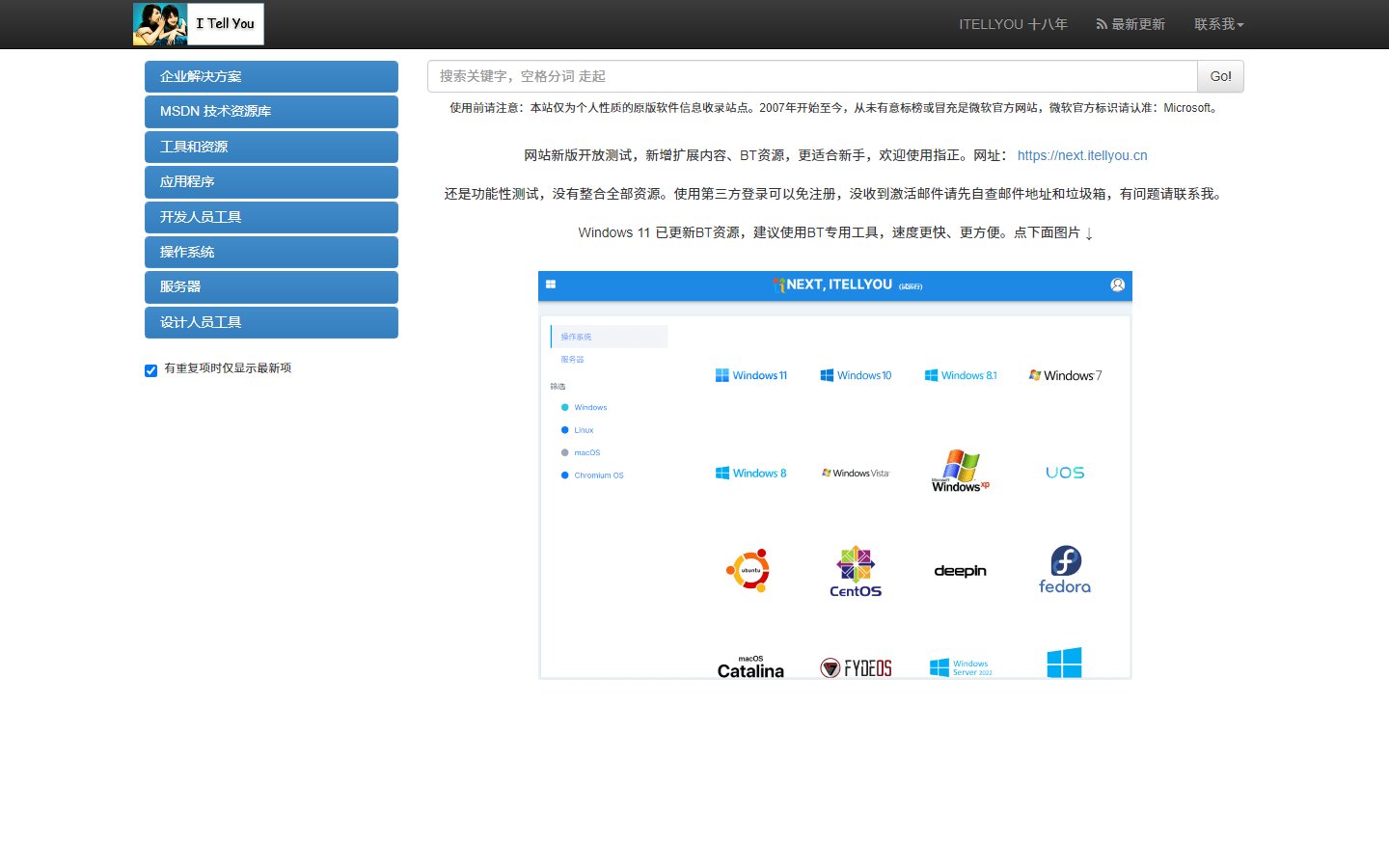
Task: Click the fedora logo
Action: (x=1065, y=570)
